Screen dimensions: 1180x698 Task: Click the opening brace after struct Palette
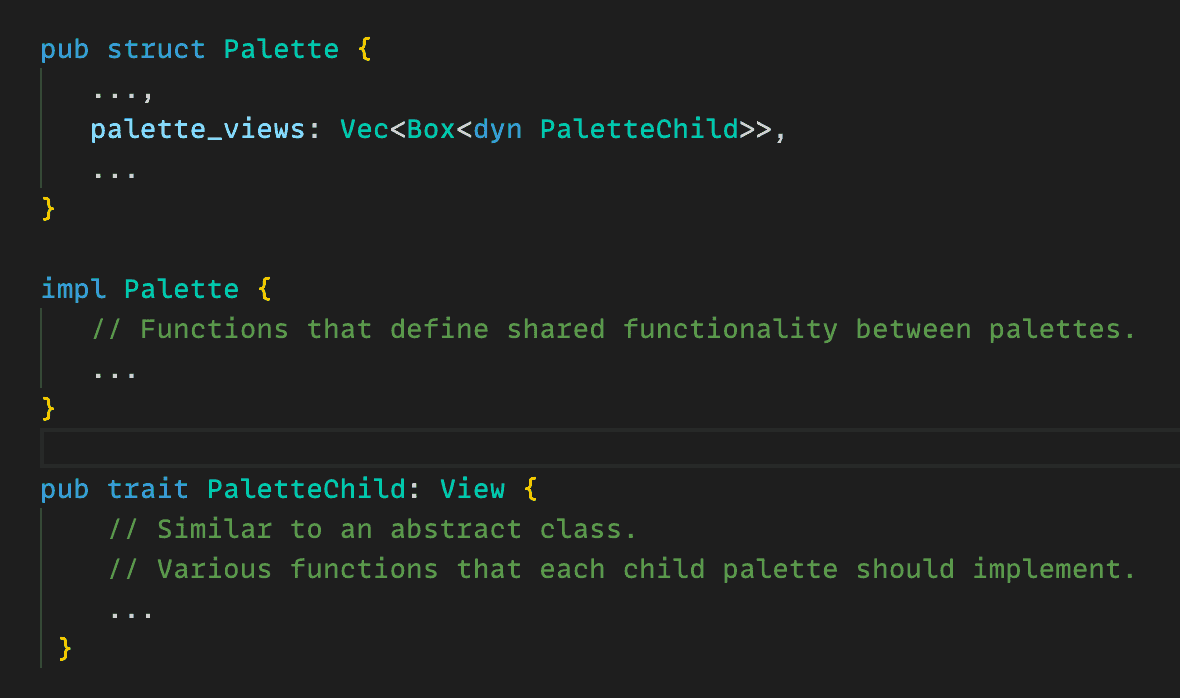[x=364, y=49]
